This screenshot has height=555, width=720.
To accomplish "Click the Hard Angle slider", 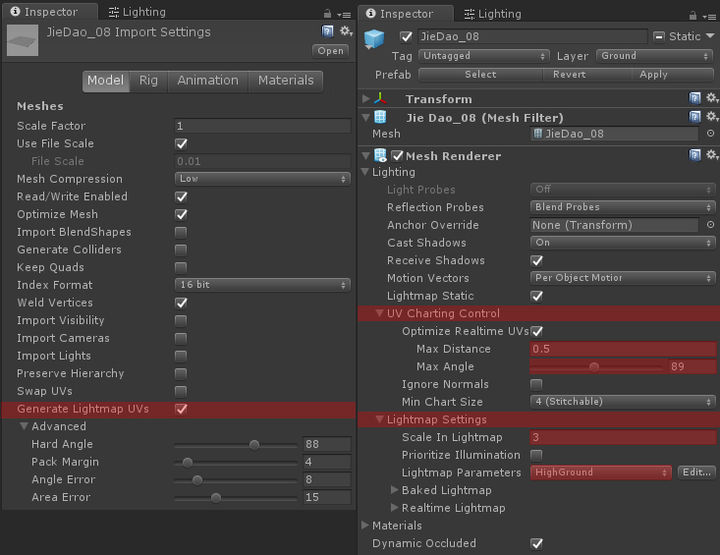I will 236,445.
